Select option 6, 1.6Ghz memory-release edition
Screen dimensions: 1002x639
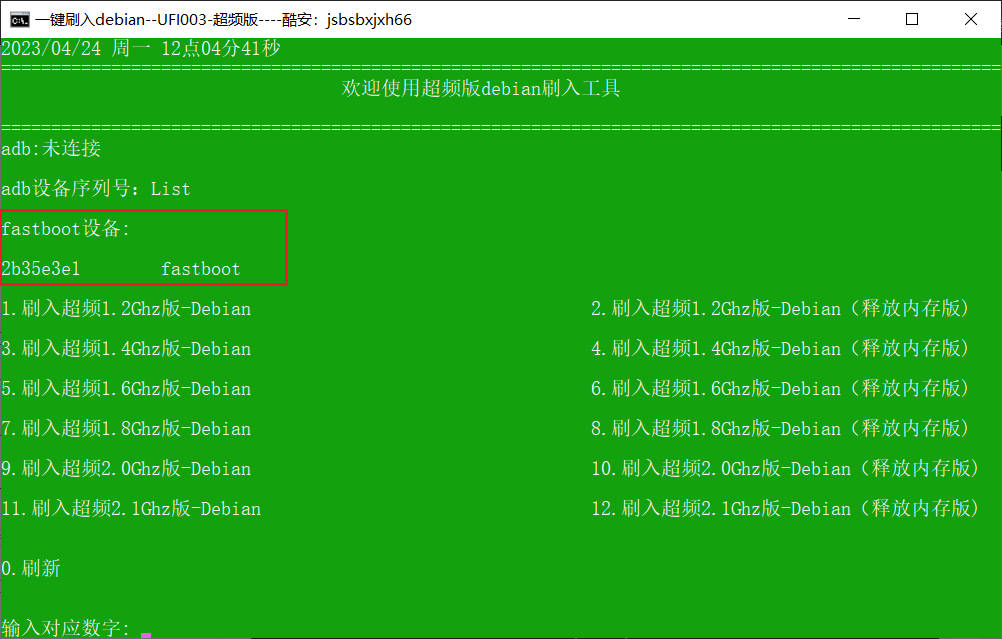point(783,389)
